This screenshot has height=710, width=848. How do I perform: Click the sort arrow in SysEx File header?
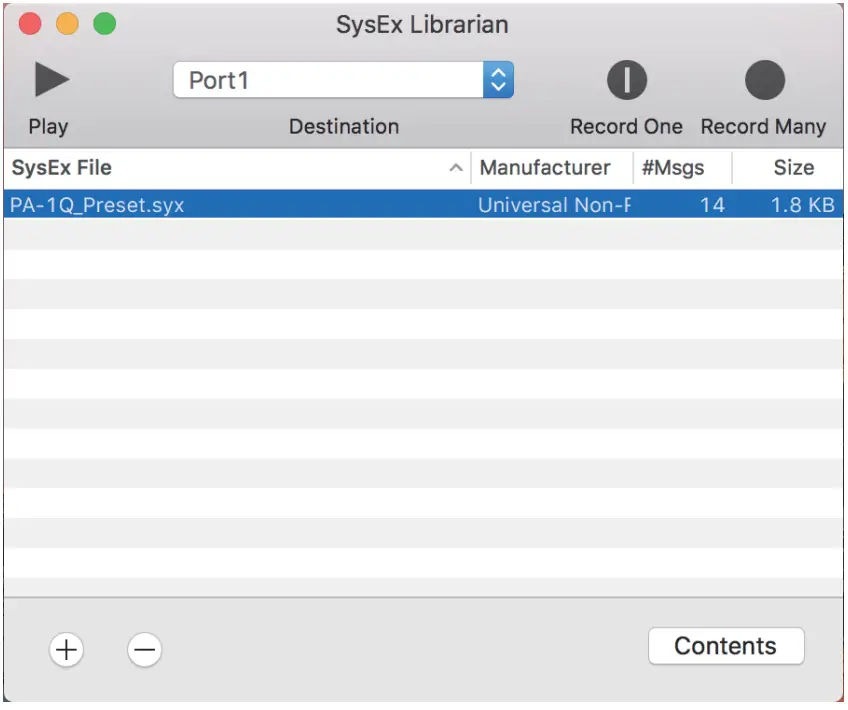tap(456, 168)
